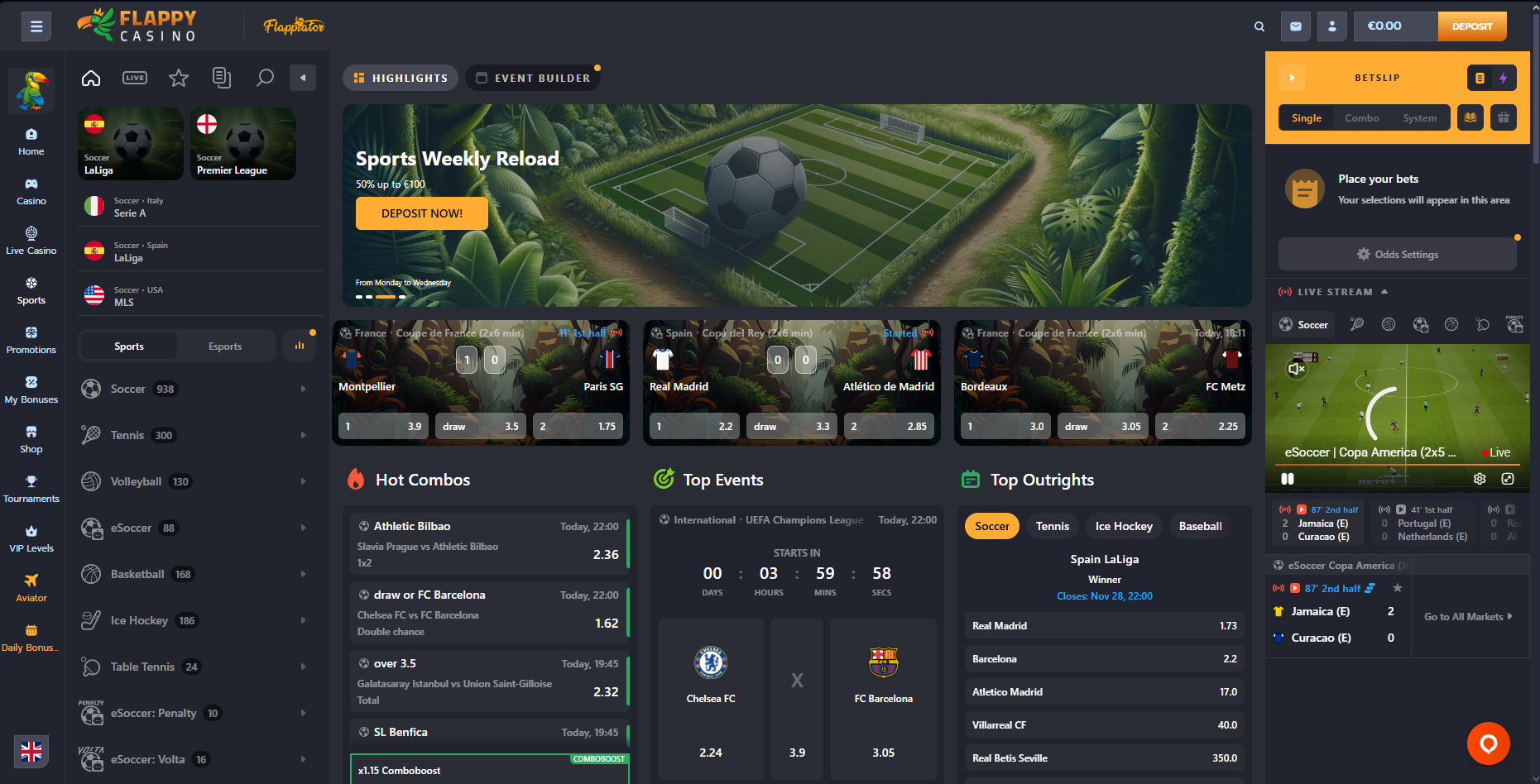Screen dimensions: 1540x784
Task: Open language selector UK flag
Action: pos(31,752)
